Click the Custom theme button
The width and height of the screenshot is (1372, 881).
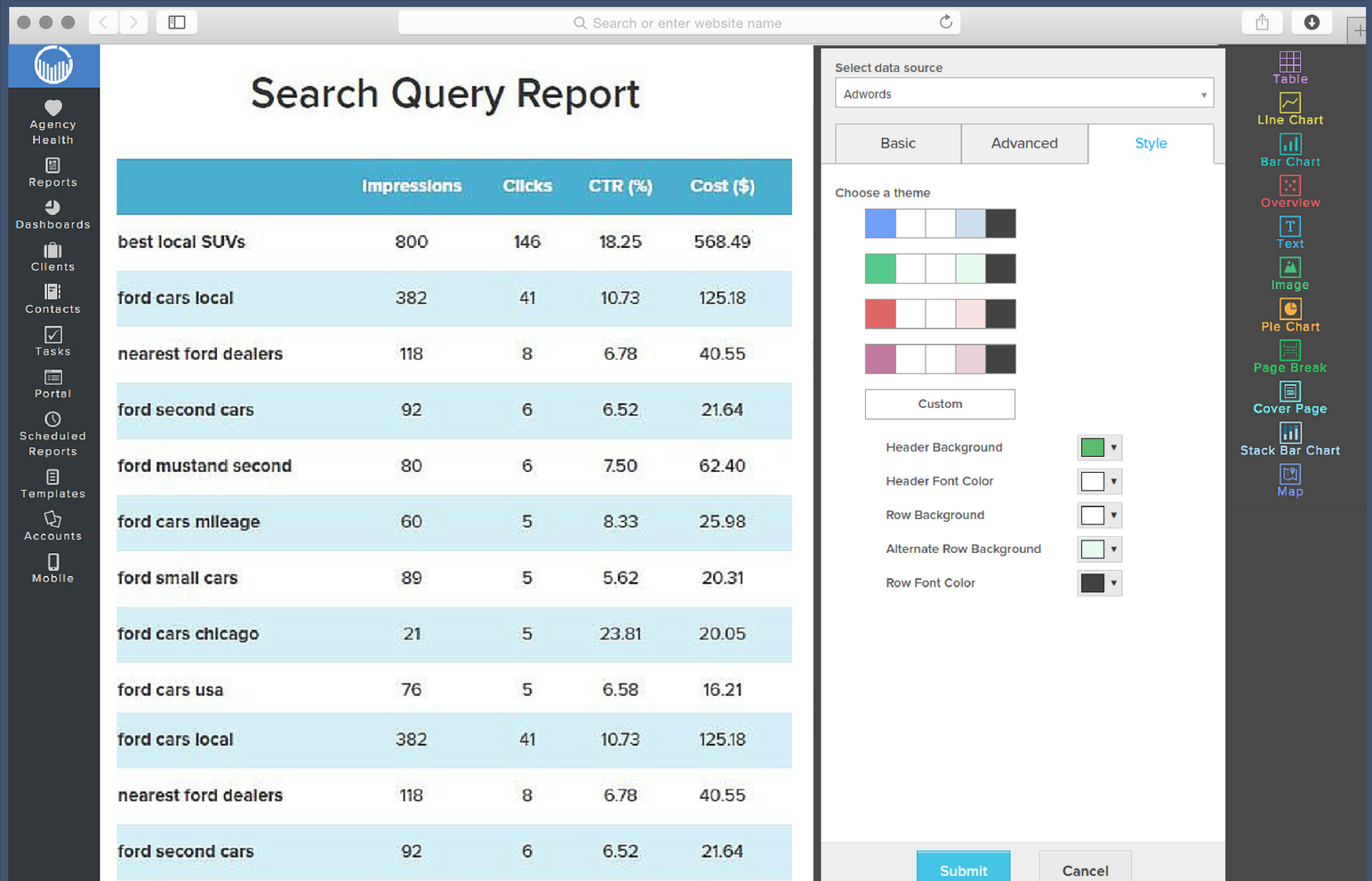(x=939, y=404)
